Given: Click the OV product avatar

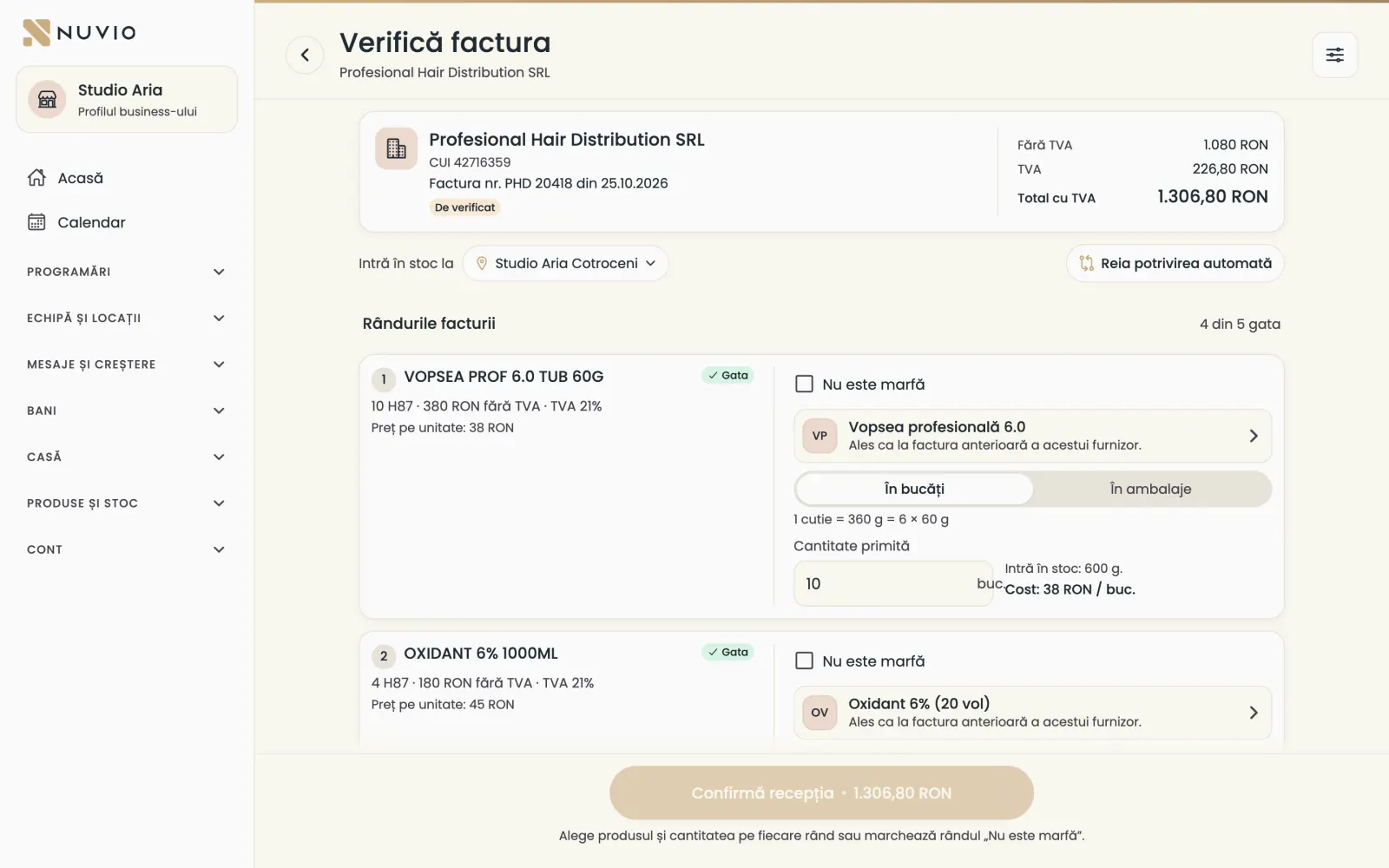Looking at the screenshot, I should point(820,713).
